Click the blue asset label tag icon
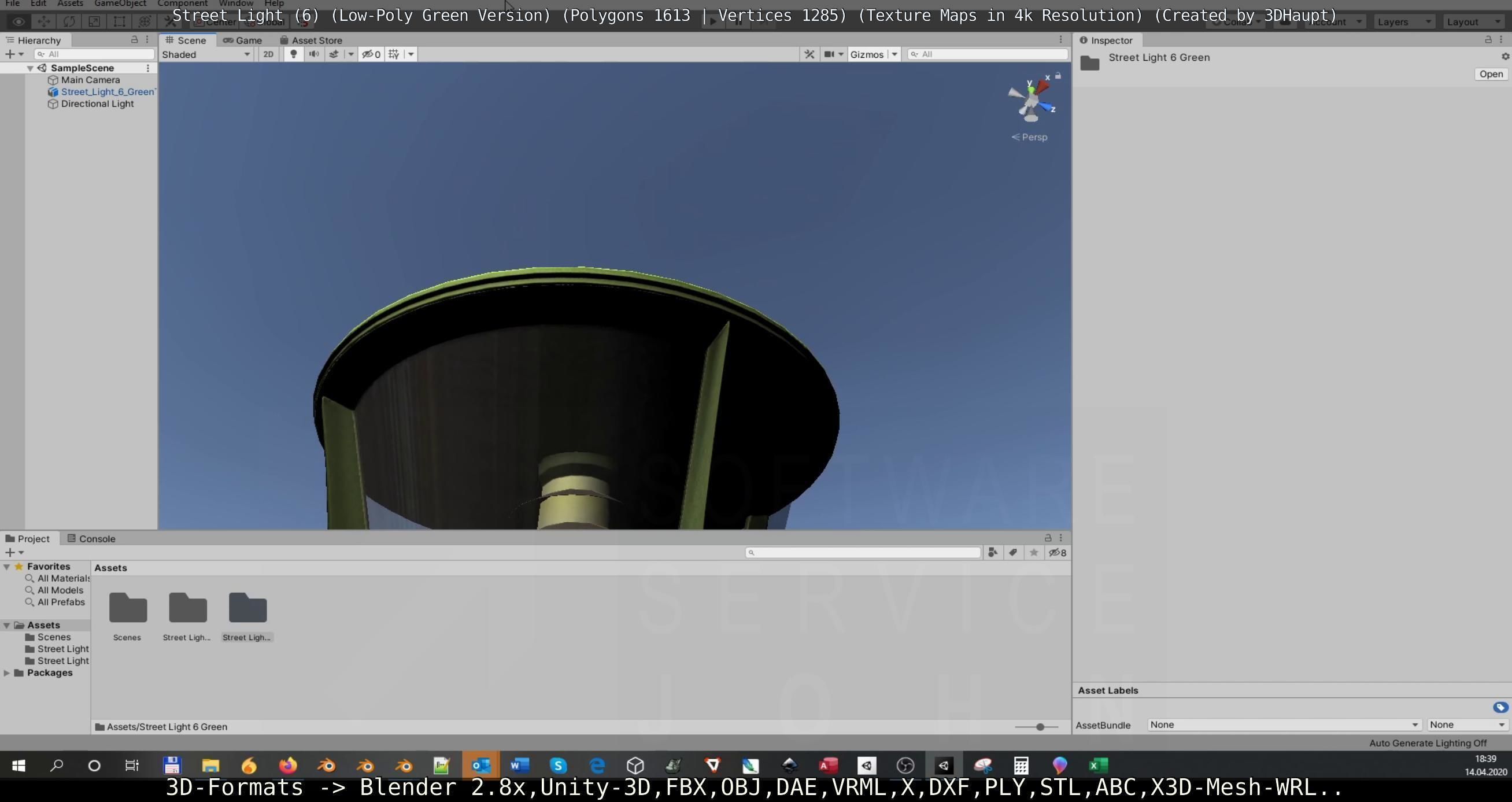Viewport: 1512px width, 802px height. 1500,708
